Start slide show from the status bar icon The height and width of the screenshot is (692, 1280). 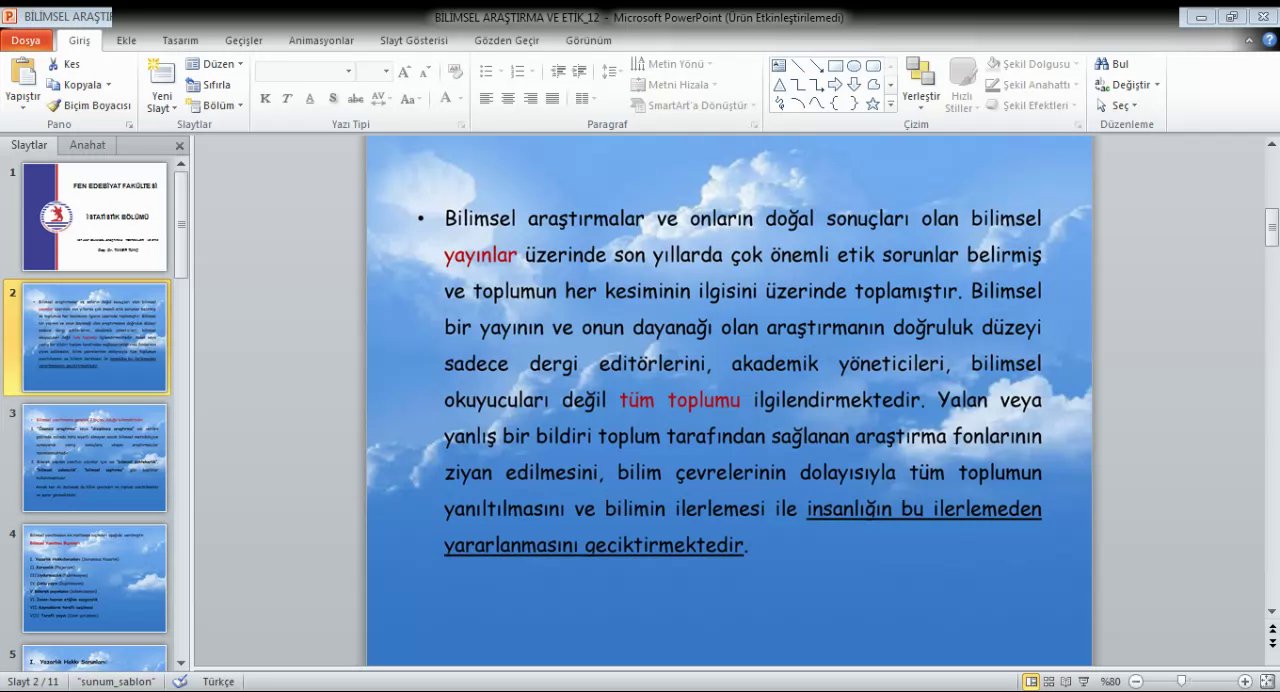tap(1084, 681)
